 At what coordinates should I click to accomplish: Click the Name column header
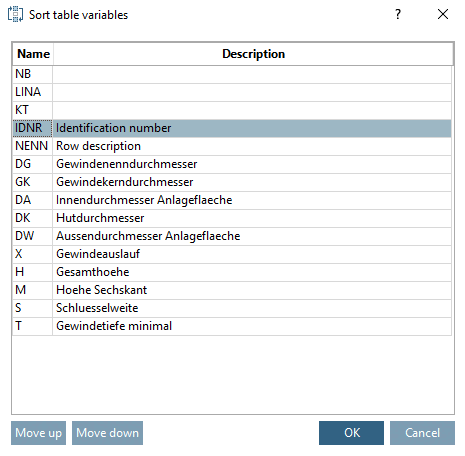pyautogui.click(x=33, y=54)
